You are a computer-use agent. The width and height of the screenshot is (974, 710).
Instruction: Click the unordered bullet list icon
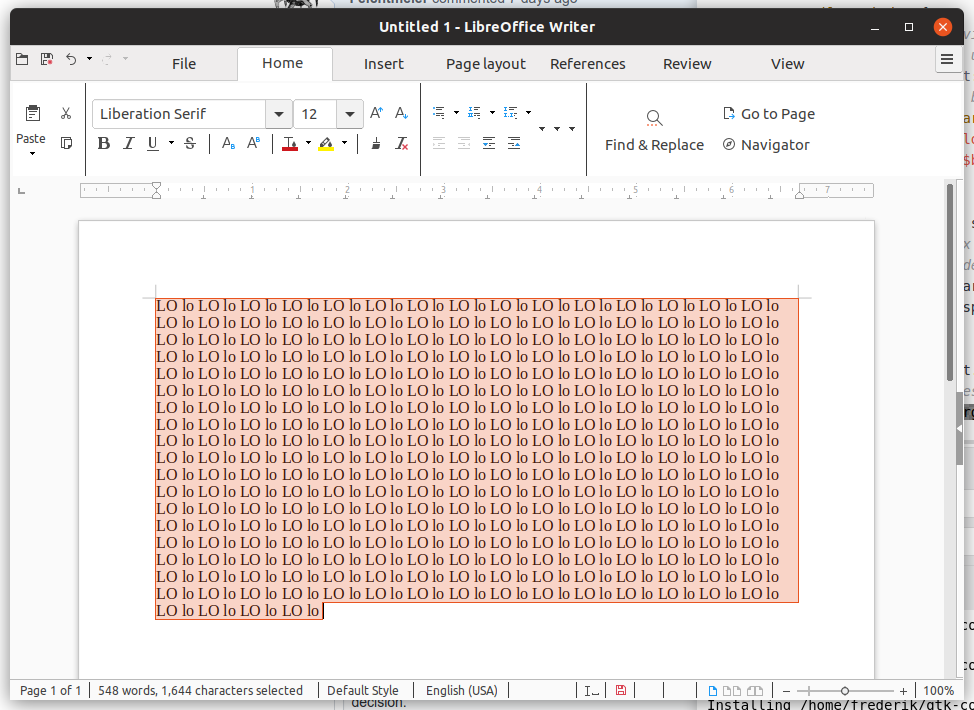(439, 112)
